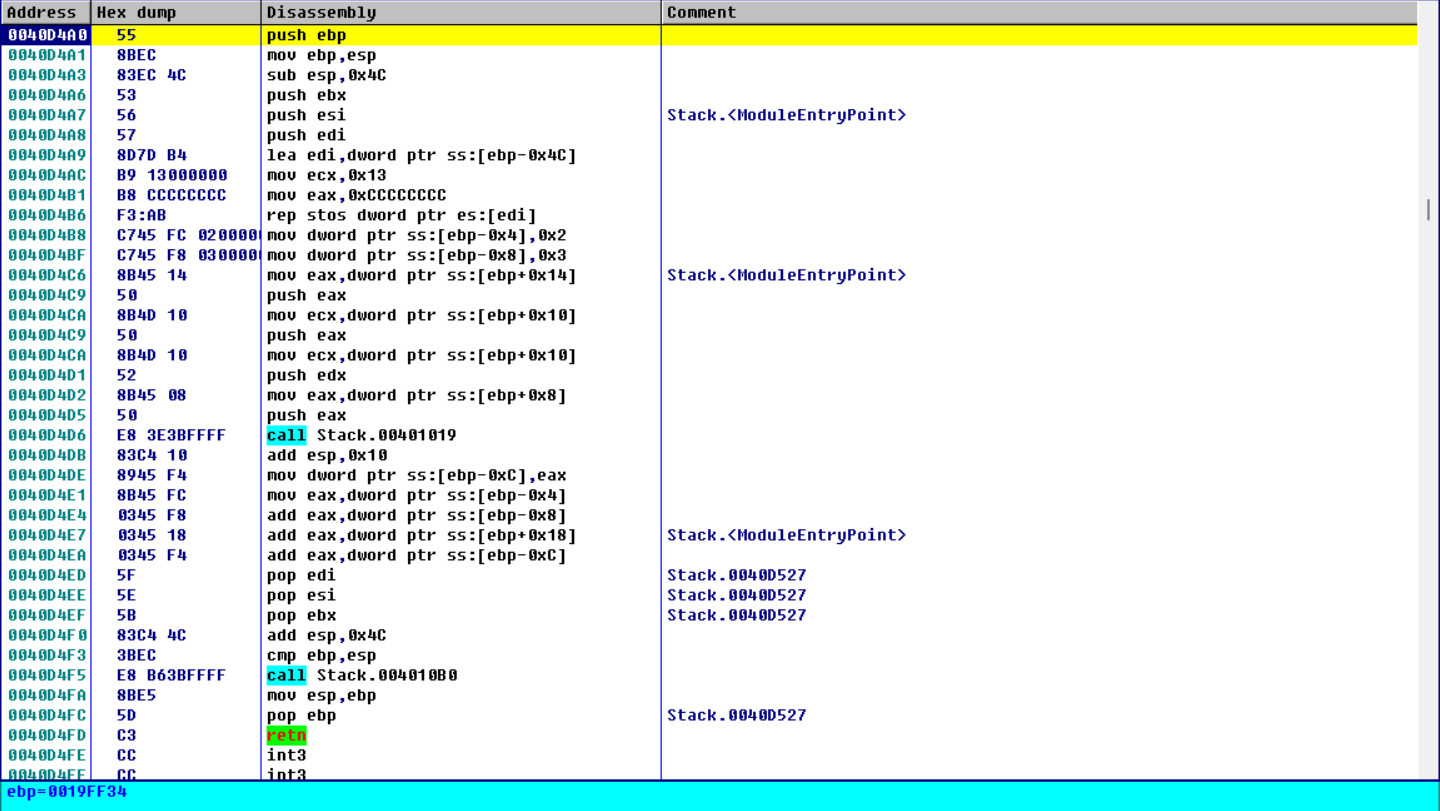Select the highlighted push ebp instruction
The image size is (1440, 811).
(306, 35)
